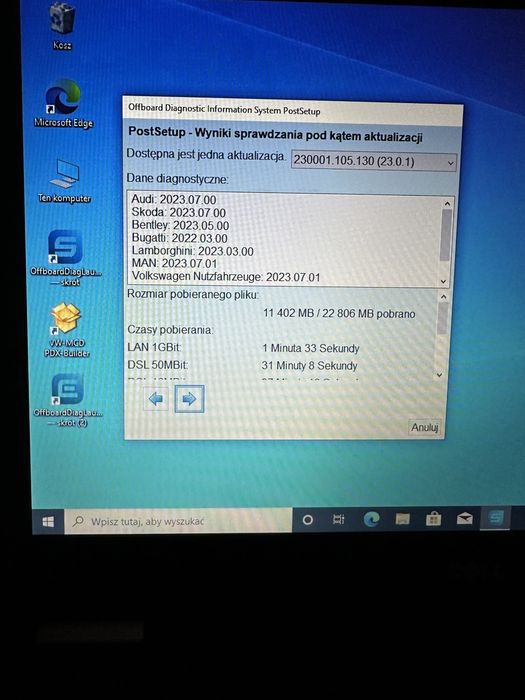
Task: Open the Windows Start menu
Action: coord(48,521)
